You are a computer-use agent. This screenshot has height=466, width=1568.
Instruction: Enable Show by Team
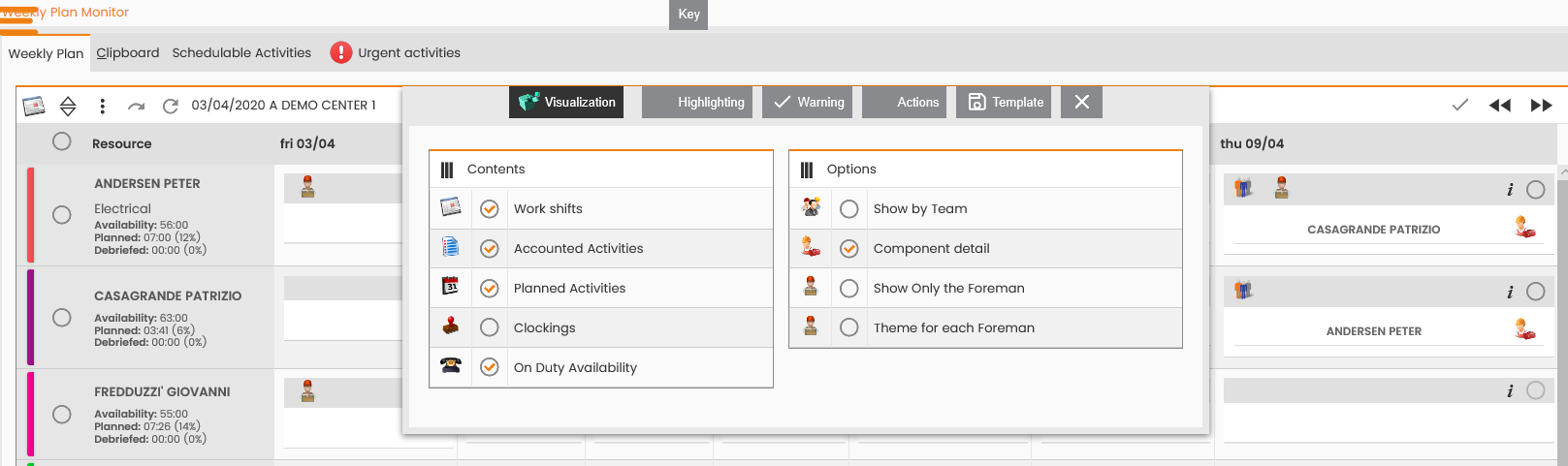point(849,208)
